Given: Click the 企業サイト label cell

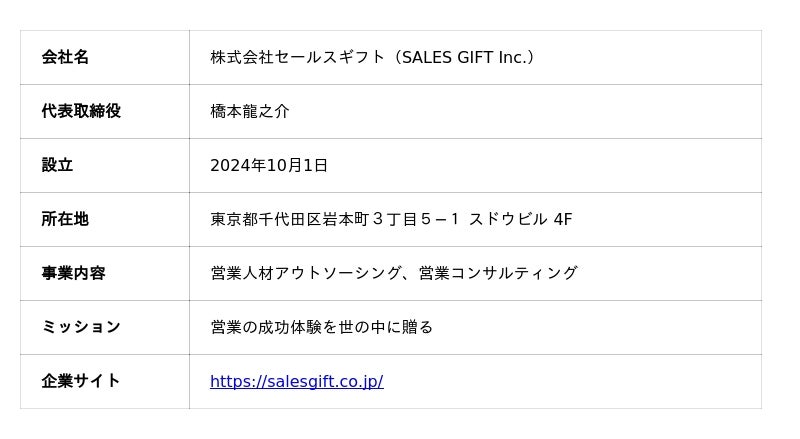Looking at the screenshot, I should 81,381.
